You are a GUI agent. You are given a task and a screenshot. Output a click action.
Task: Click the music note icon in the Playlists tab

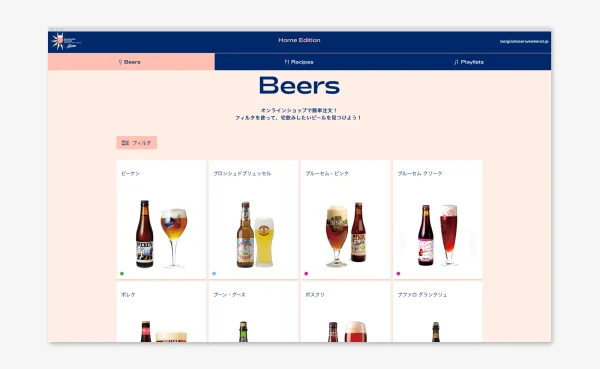pyautogui.click(x=456, y=62)
